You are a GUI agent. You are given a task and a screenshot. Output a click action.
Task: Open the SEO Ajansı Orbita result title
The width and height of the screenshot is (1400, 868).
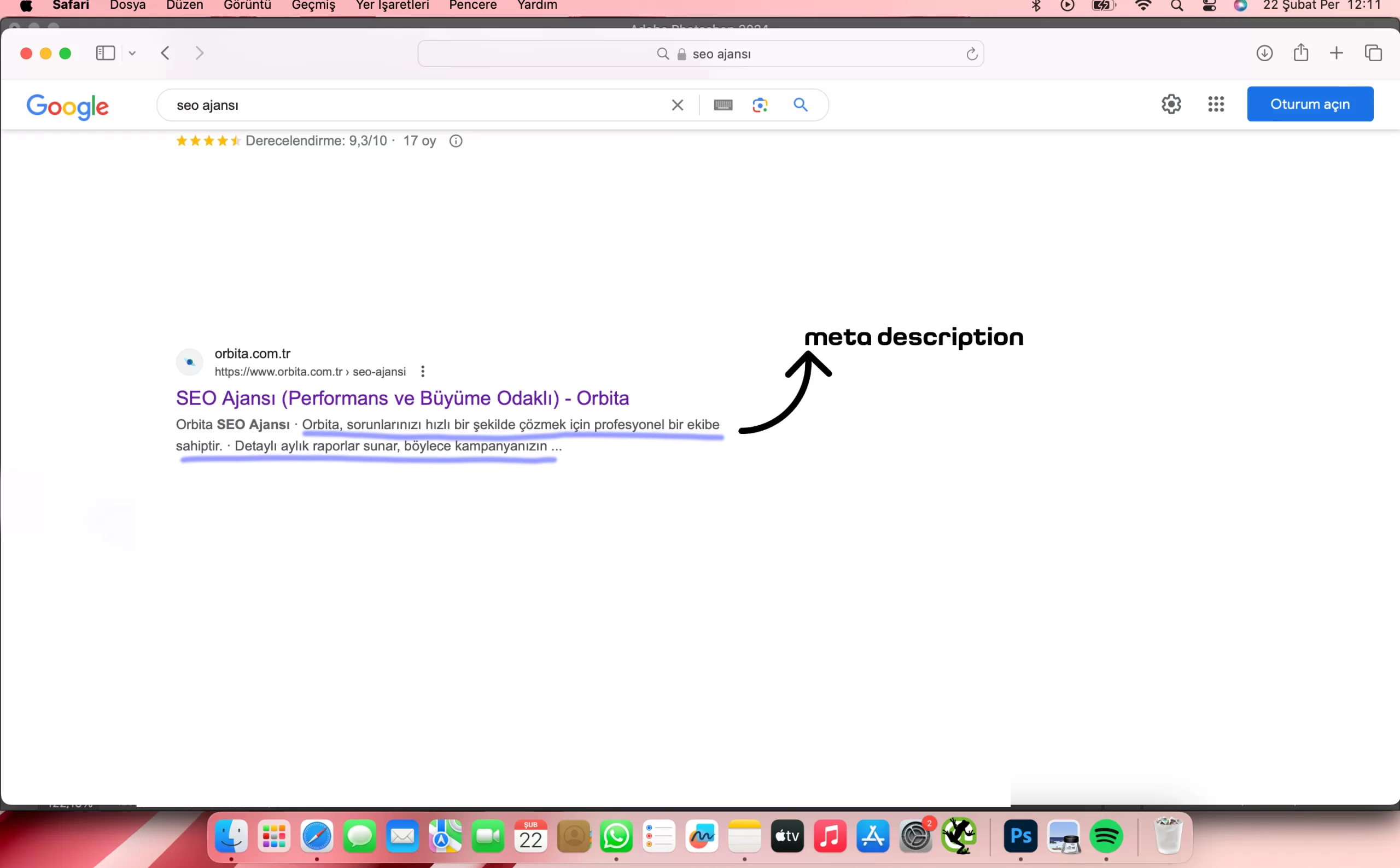pyautogui.click(x=402, y=398)
